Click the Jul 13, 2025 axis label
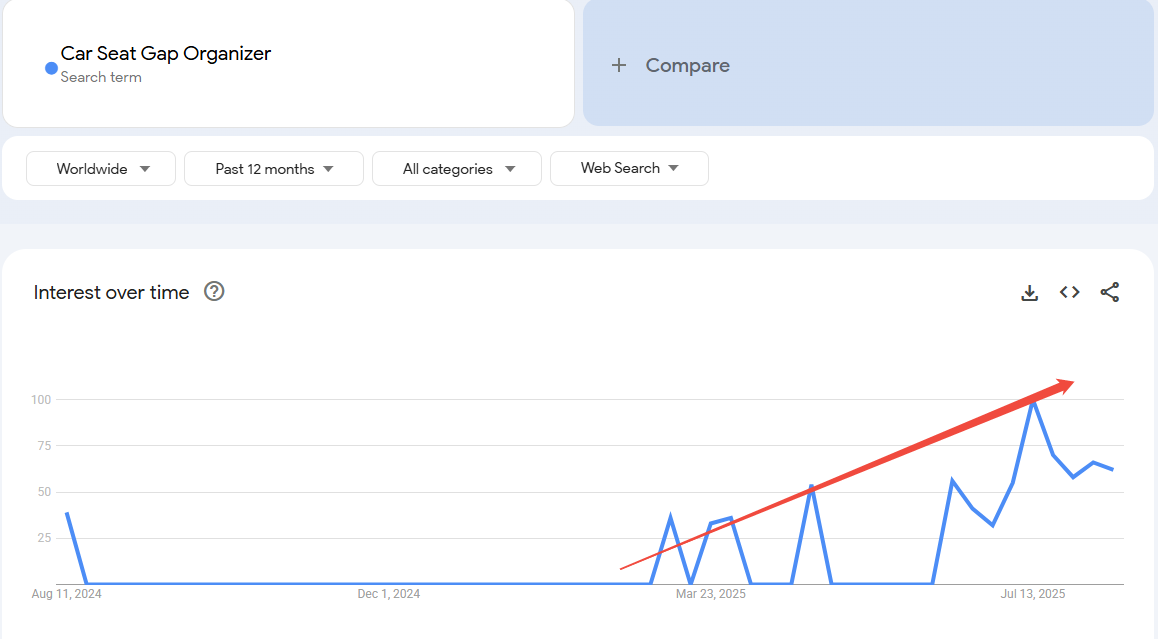This screenshot has height=639, width=1158. tap(1032, 593)
